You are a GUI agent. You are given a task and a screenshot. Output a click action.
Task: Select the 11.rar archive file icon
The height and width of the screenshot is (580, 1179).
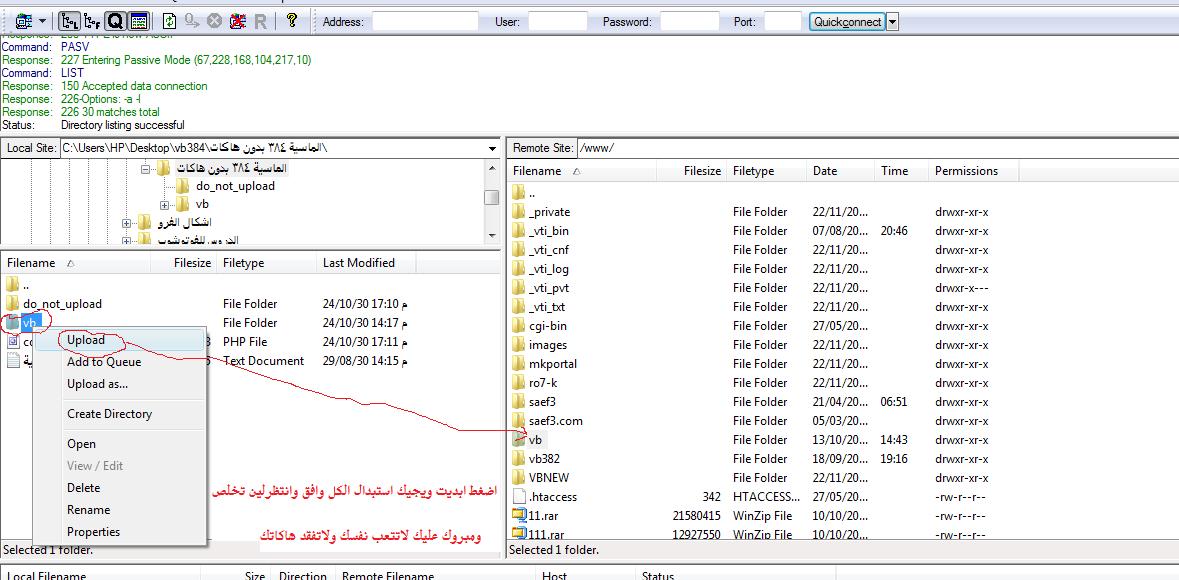(x=519, y=516)
